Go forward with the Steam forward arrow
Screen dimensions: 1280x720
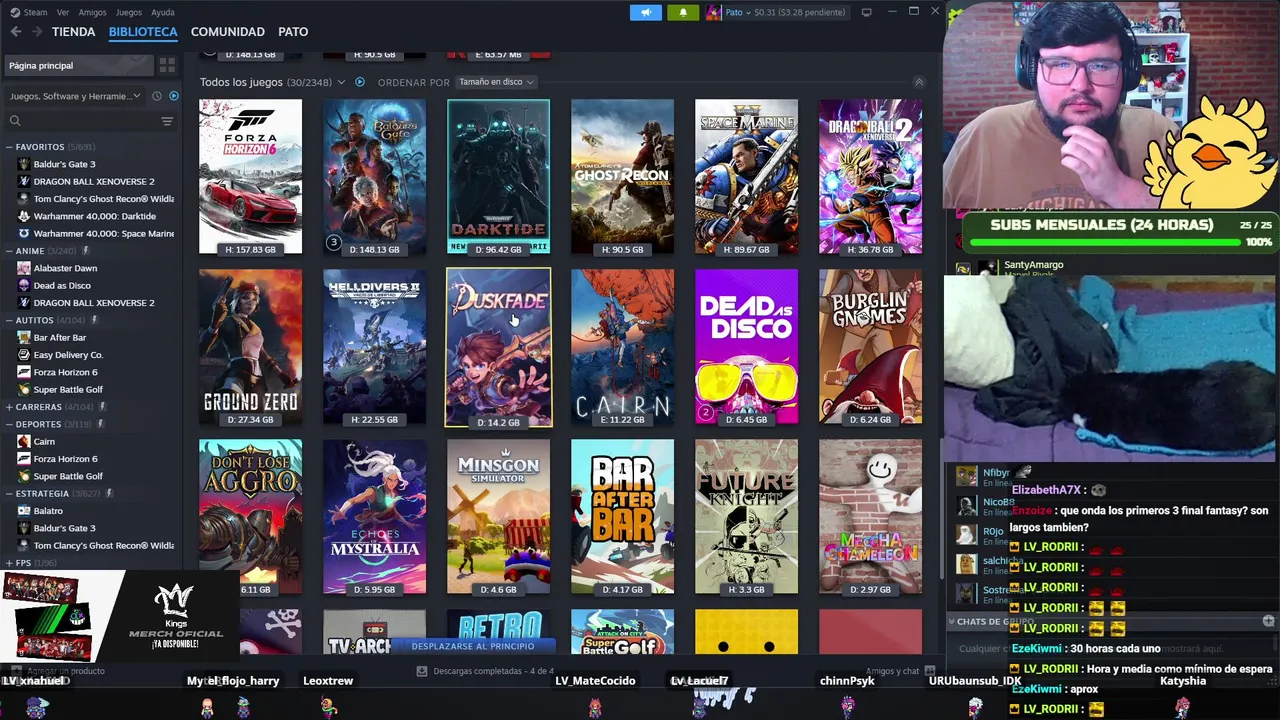[36, 32]
